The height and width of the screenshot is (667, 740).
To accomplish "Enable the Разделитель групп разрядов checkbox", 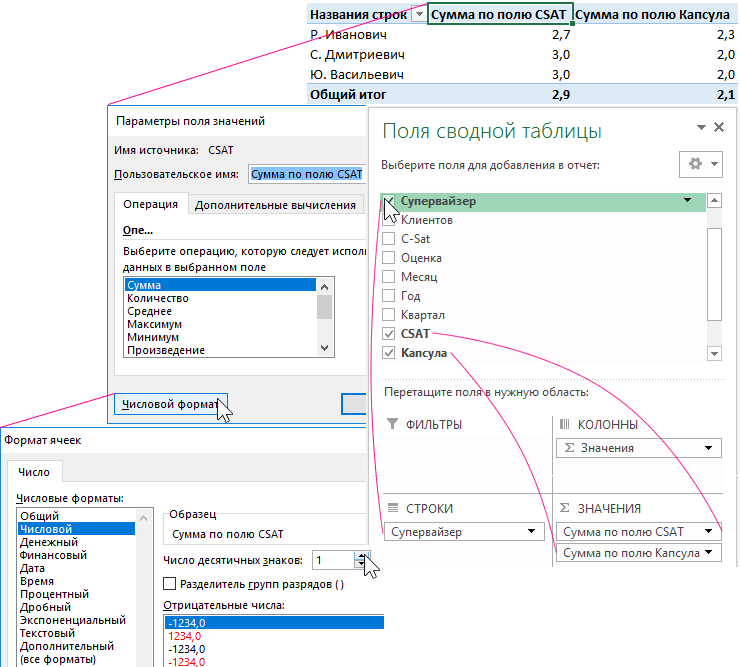I will (x=169, y=584).
